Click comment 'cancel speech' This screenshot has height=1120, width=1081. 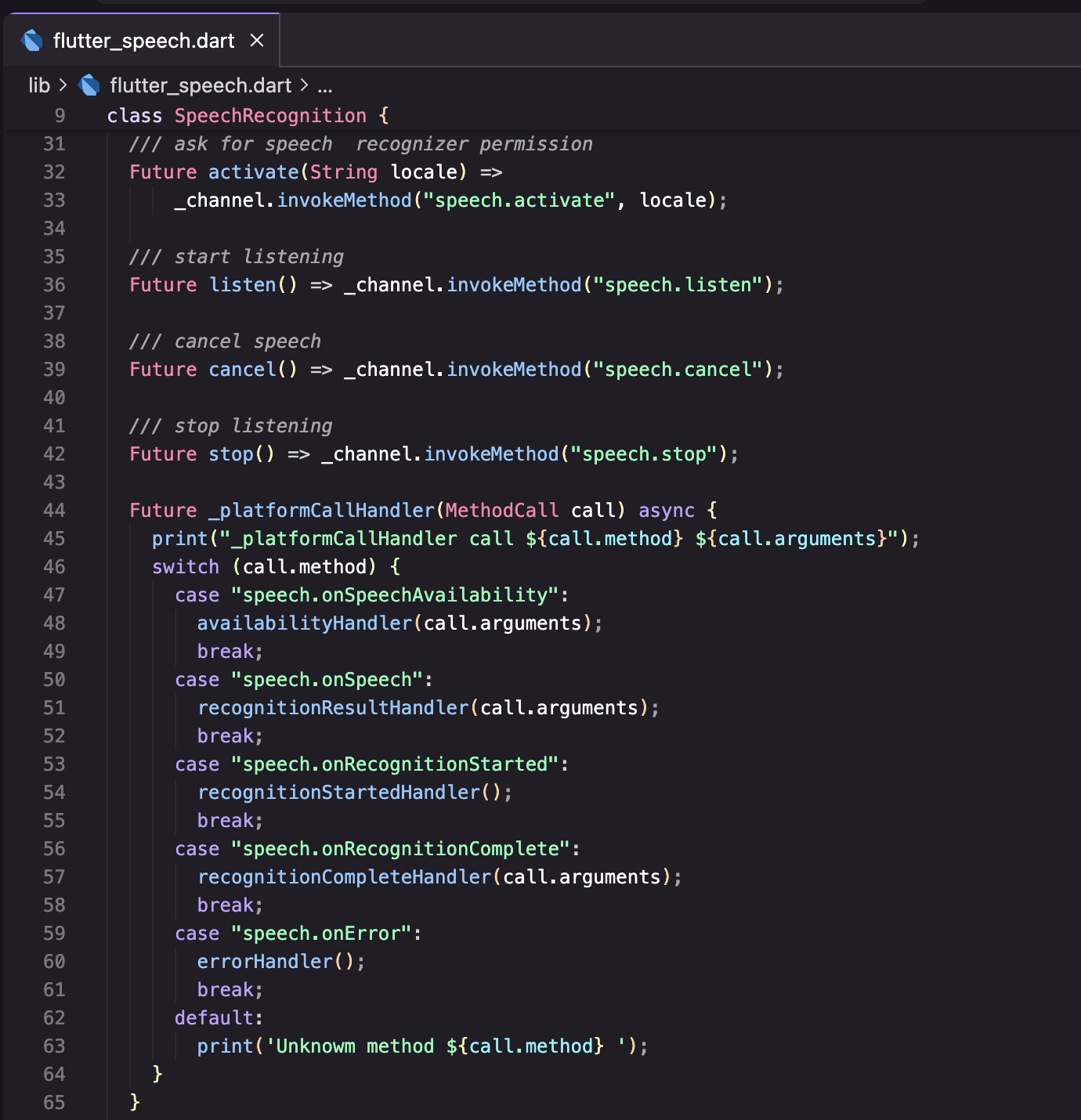click(x=226, y=341)
